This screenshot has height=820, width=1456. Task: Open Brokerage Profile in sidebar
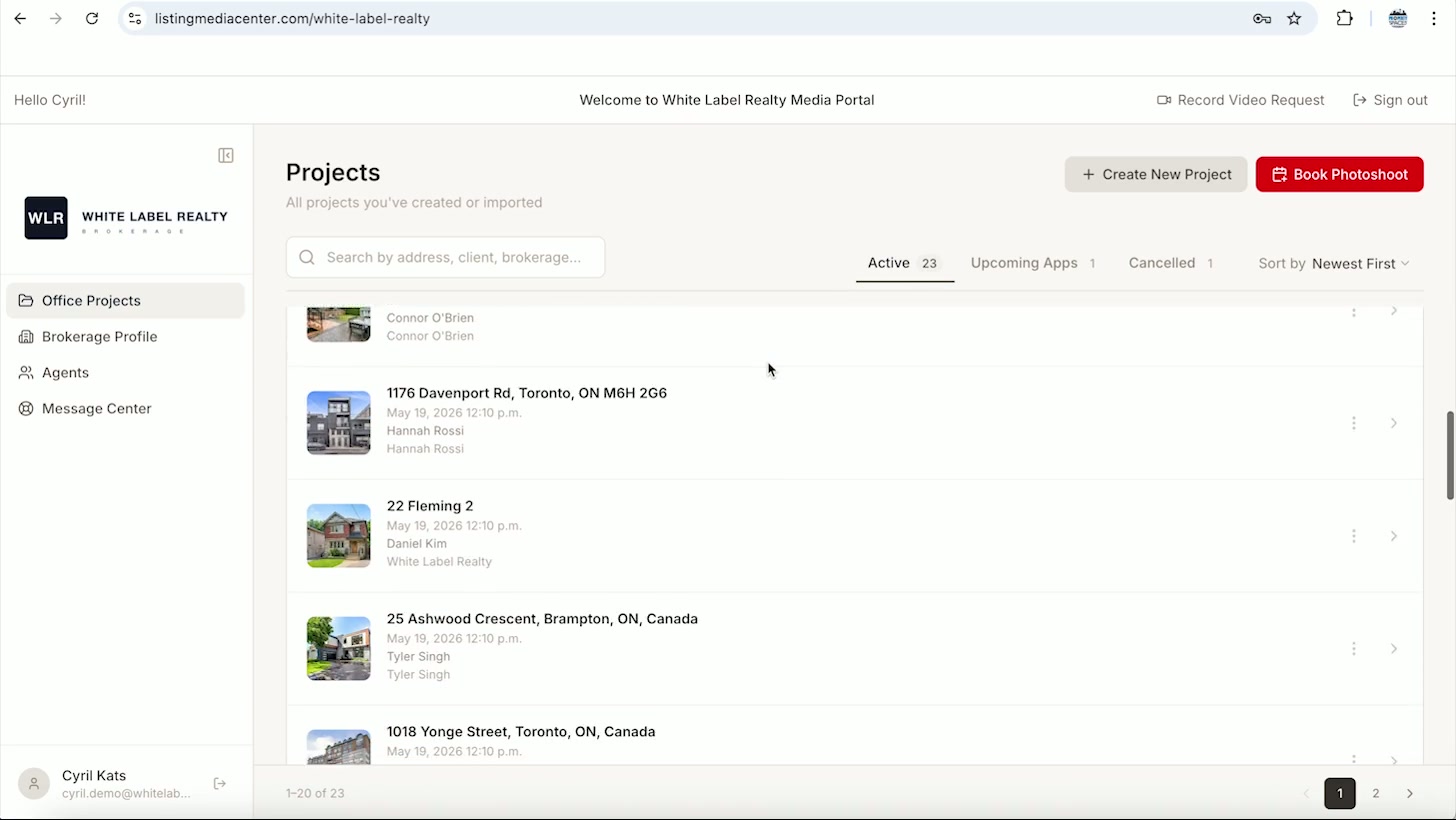[125, 336]
